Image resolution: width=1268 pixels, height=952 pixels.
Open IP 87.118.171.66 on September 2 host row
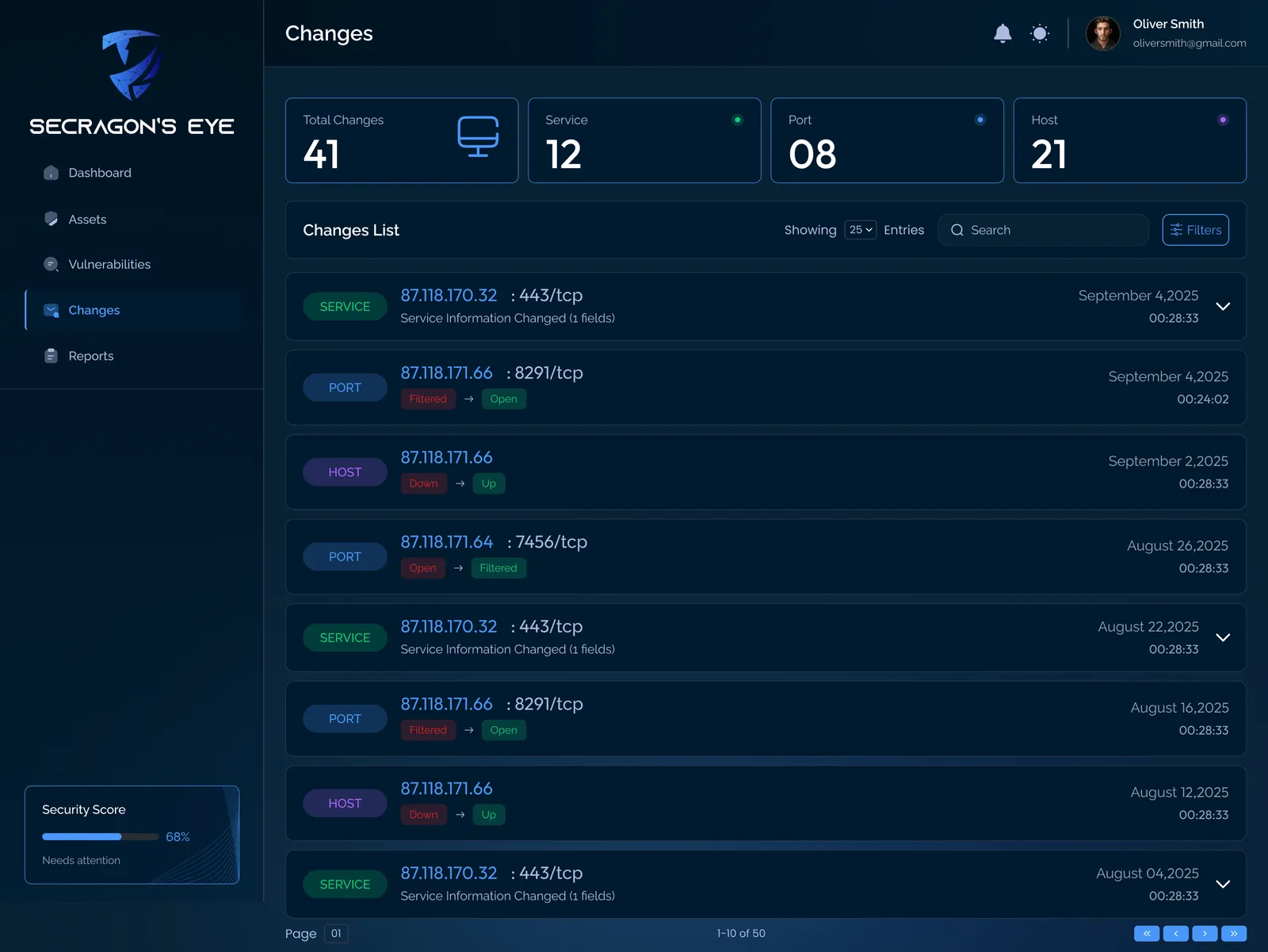447,457
